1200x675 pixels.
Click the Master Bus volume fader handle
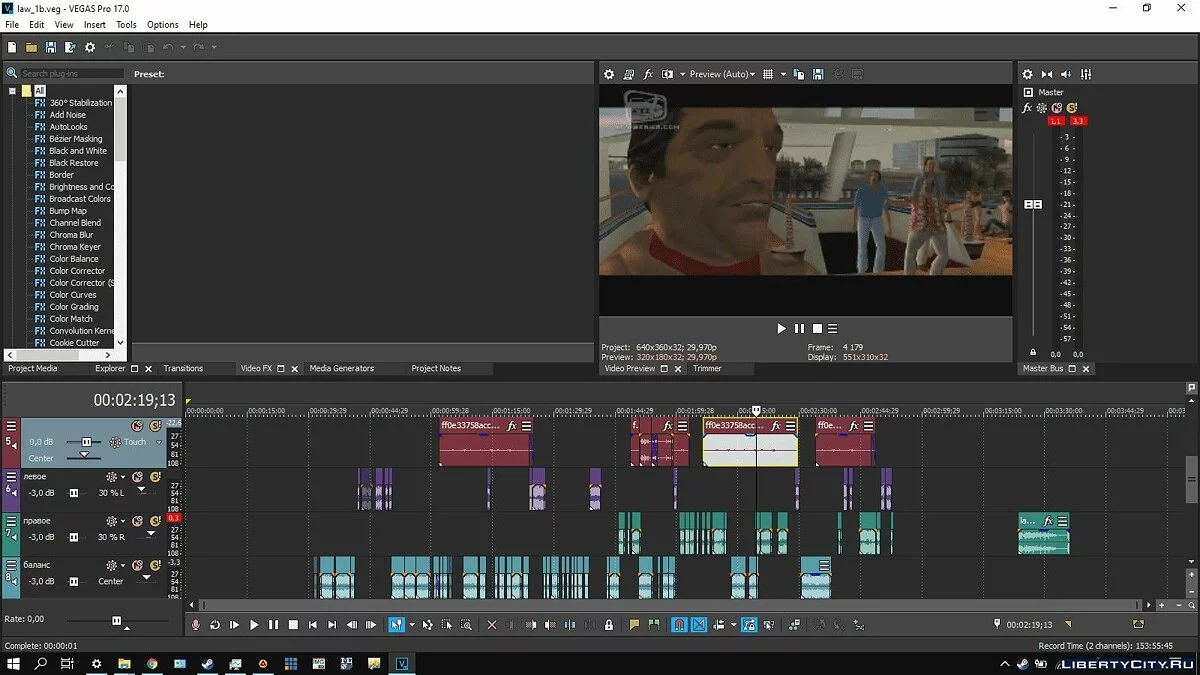point(1033,204)
